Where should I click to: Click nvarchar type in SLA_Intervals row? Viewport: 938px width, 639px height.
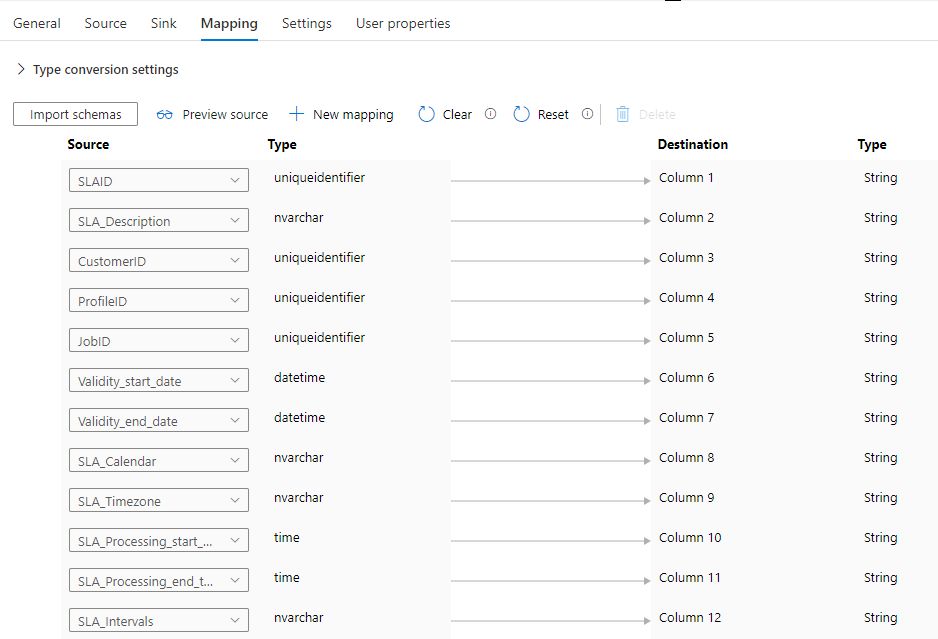299,618
